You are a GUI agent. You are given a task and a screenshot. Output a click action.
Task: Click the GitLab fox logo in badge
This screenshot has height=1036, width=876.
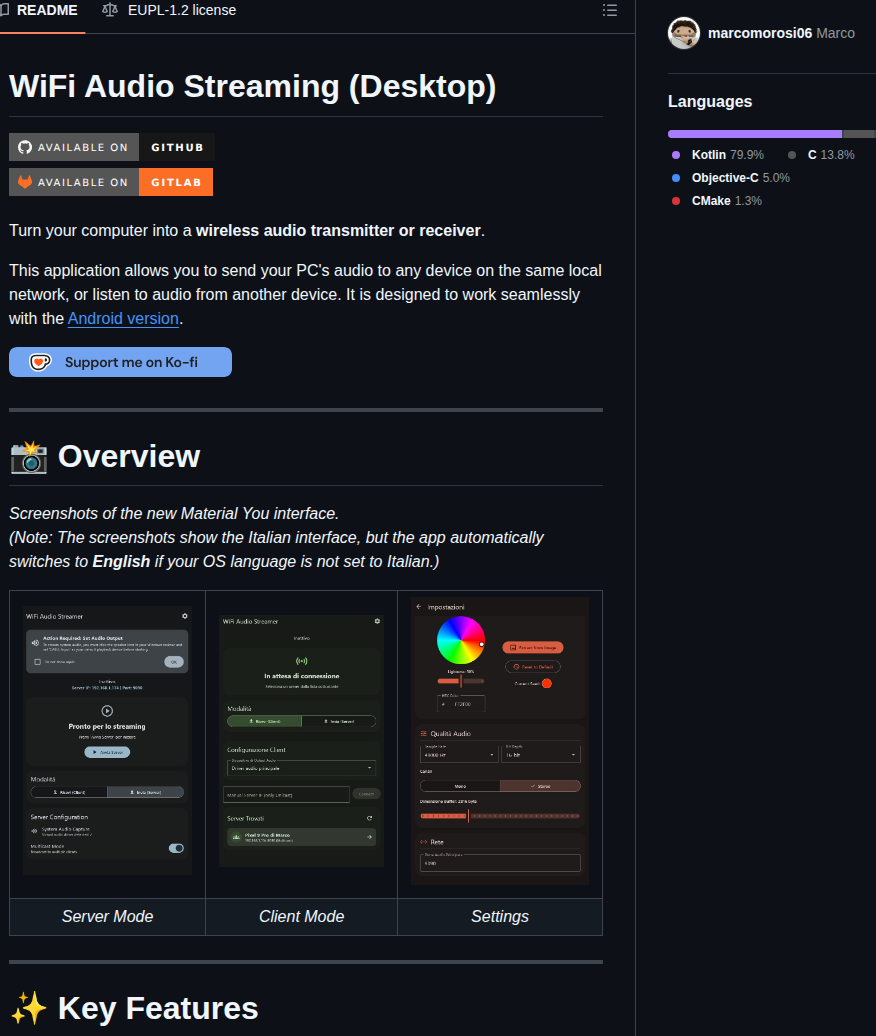pos(25,182)
